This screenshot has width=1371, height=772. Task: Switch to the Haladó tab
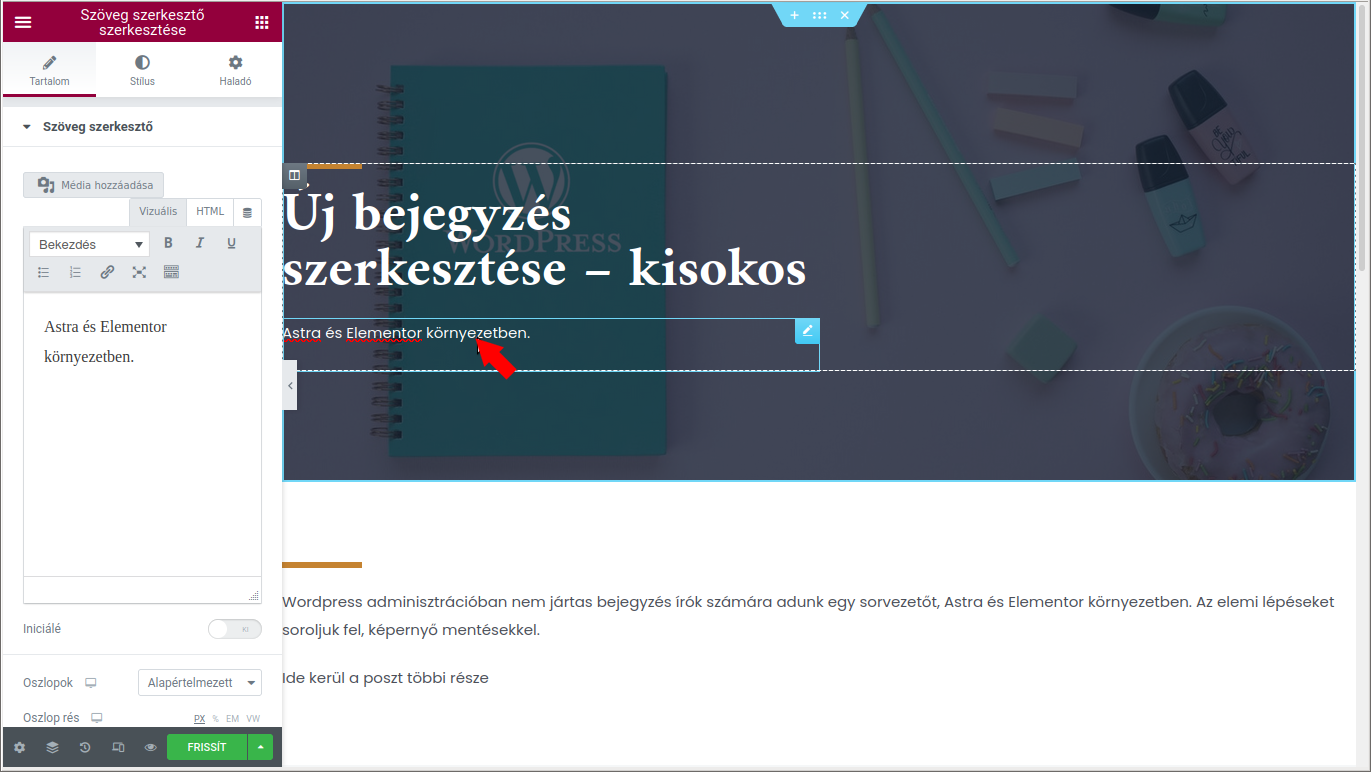pyautogui.click(x=236, y=70)
